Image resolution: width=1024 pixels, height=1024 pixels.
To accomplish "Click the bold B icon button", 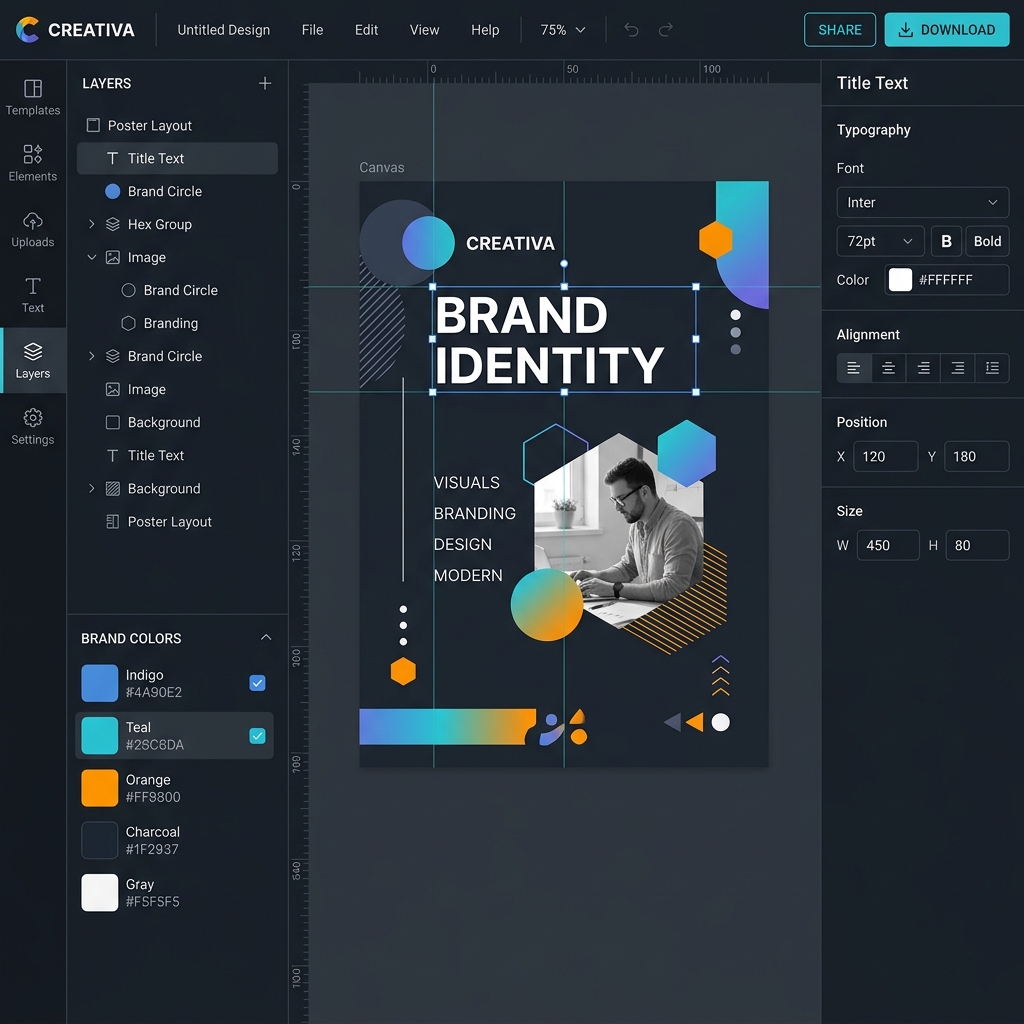I will pyautogui.click(x=946, y=241).
